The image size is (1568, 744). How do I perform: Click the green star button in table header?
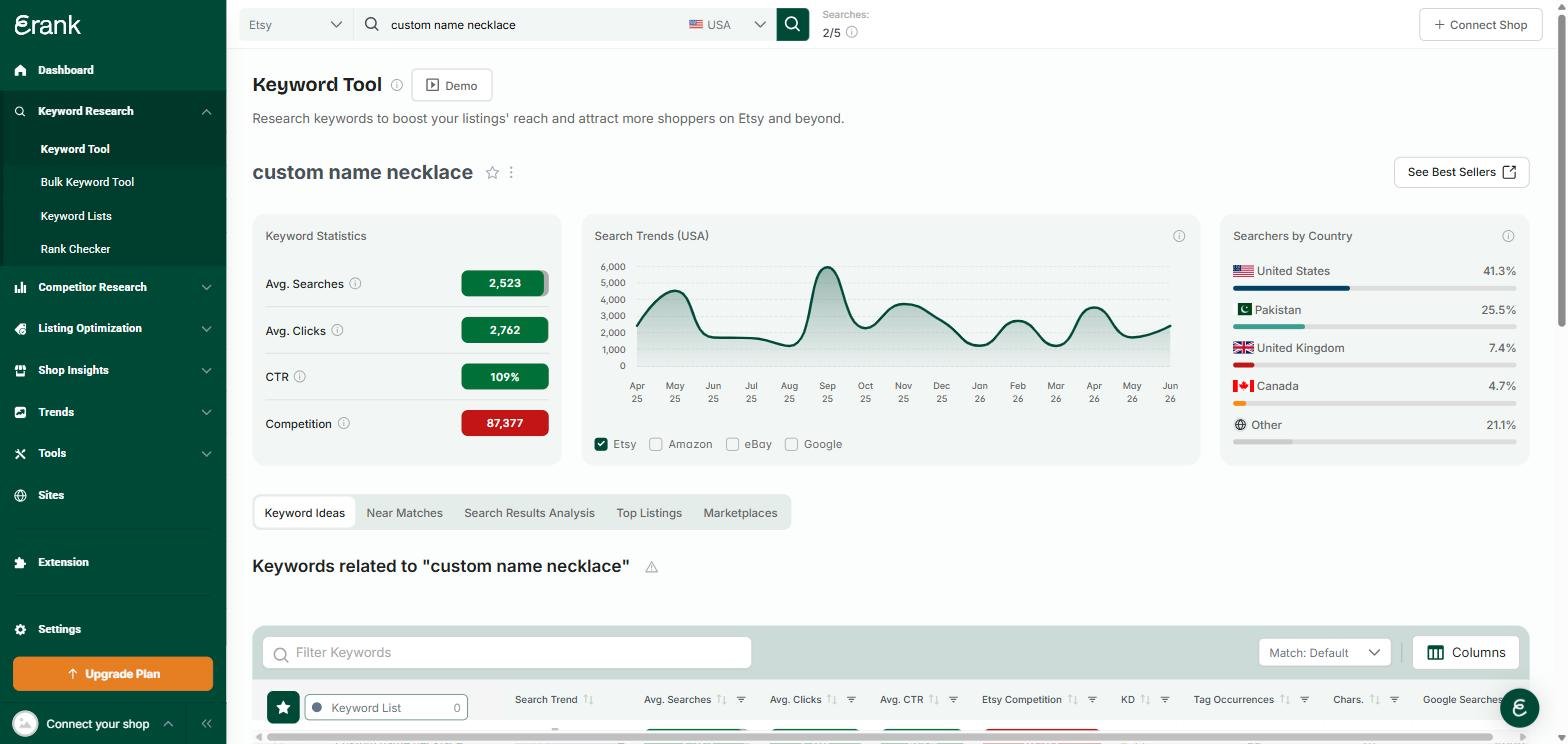(x=283, y=707)
